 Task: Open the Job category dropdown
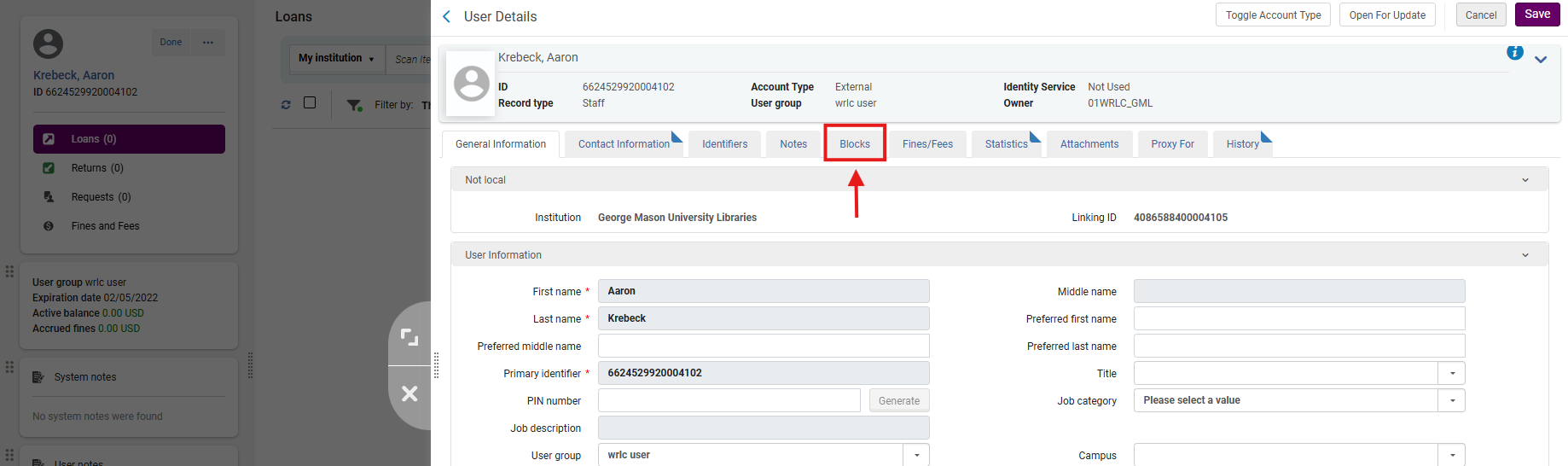coord(1451,400)
